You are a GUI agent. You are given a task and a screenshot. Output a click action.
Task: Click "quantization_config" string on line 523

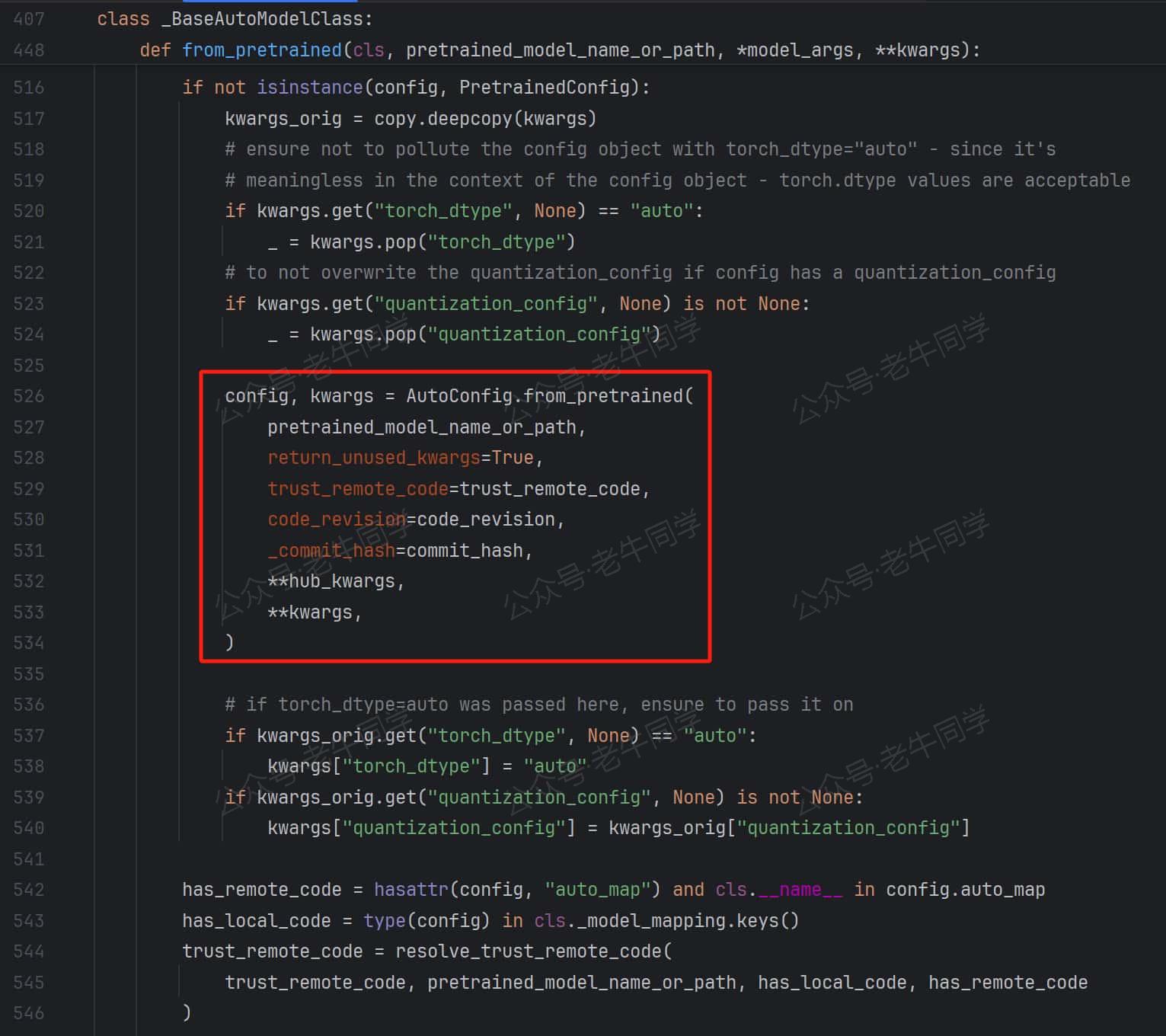pos(486,304)
